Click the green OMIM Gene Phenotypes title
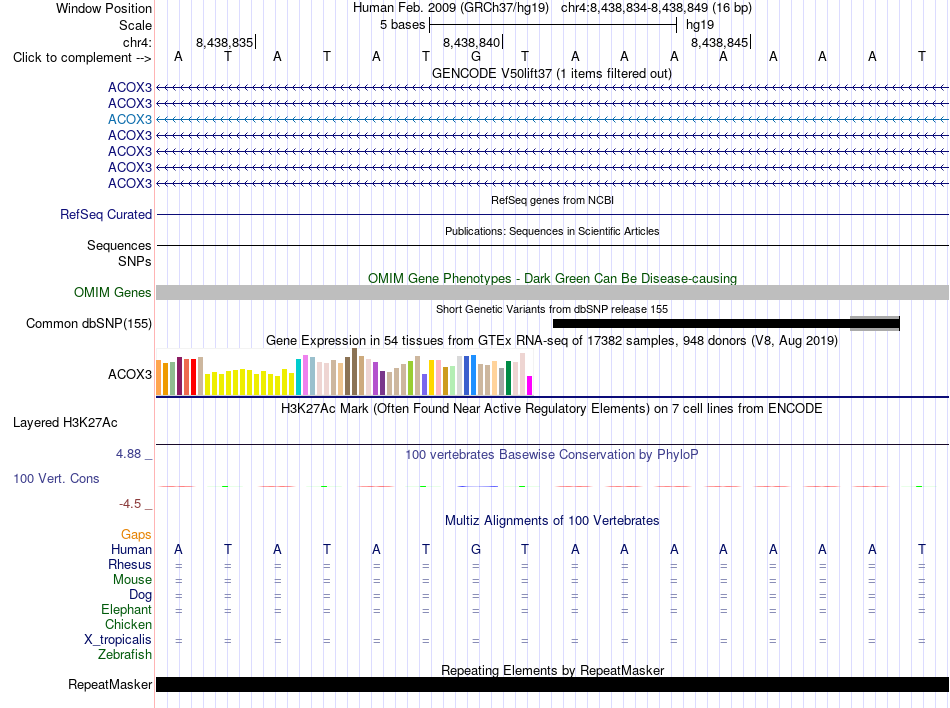Screen dimensions: 950x708 pyautogui.click(x=553, y=279)
